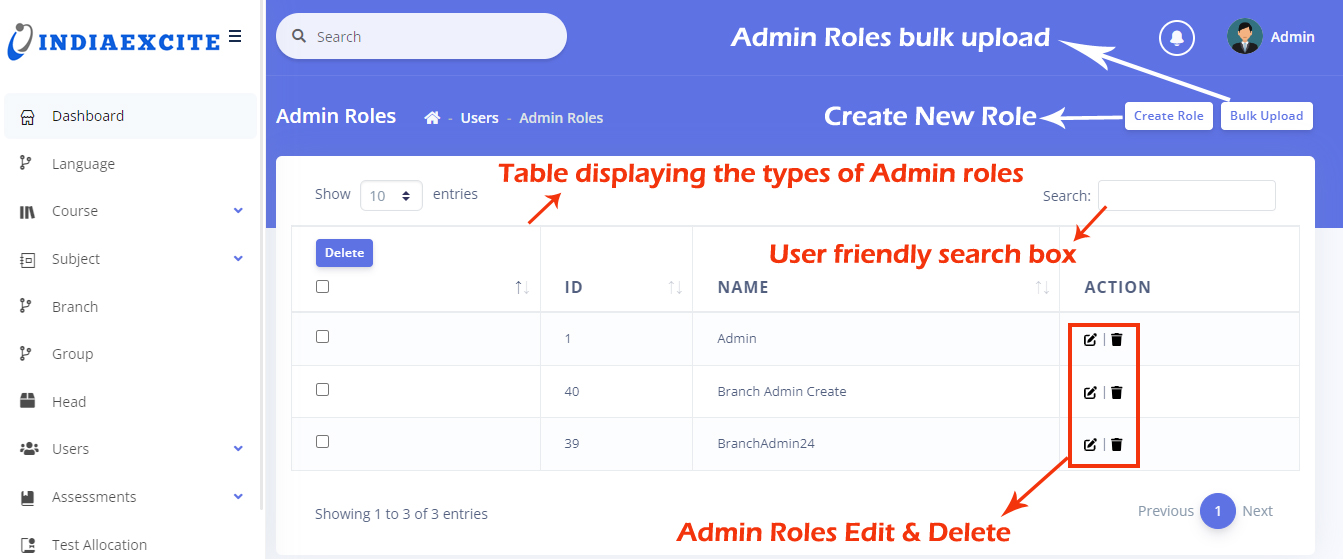The image size is (1343, 559).
Task: Sort the table by ID column arrows
Action: 675,288
